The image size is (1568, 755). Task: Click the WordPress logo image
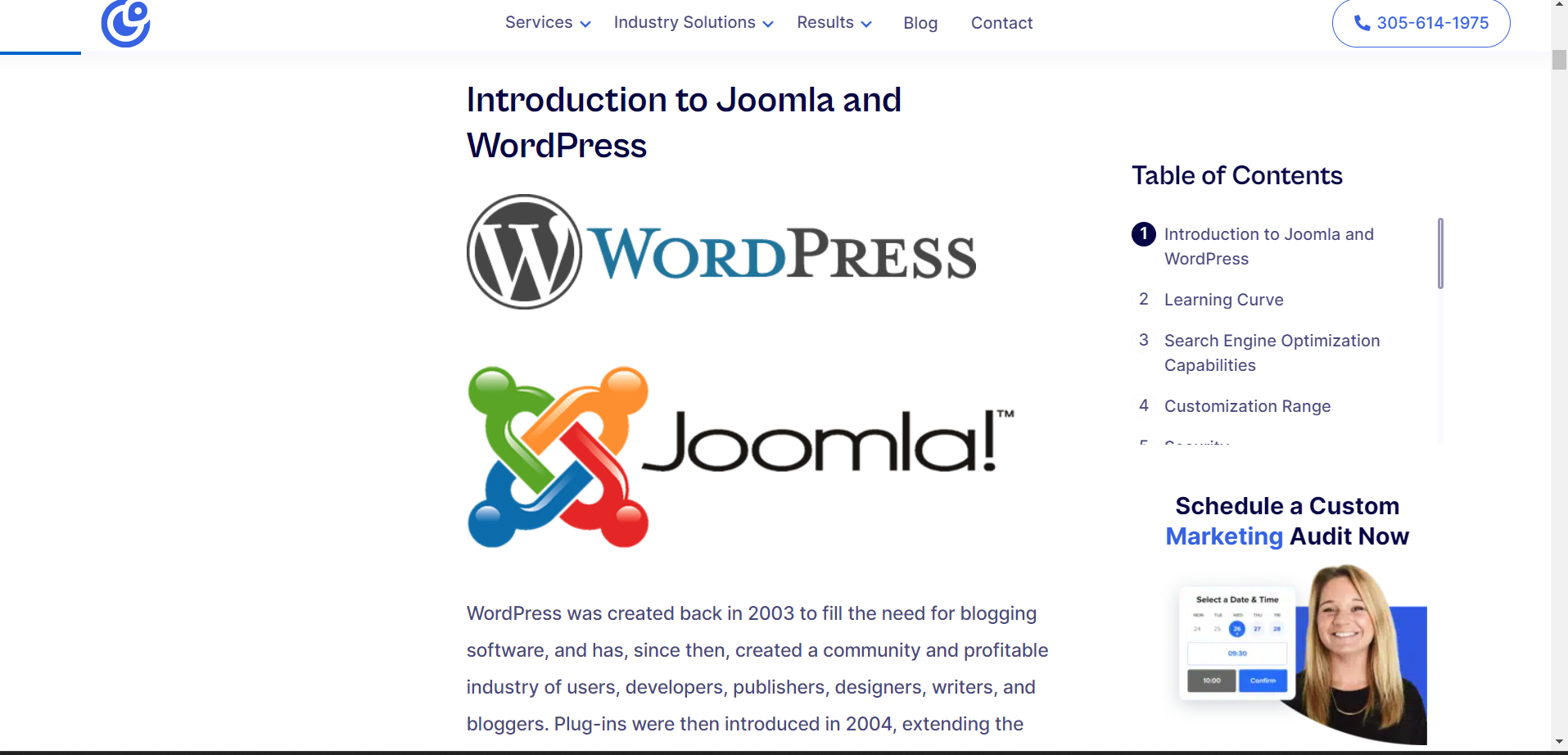pos(721,252)
